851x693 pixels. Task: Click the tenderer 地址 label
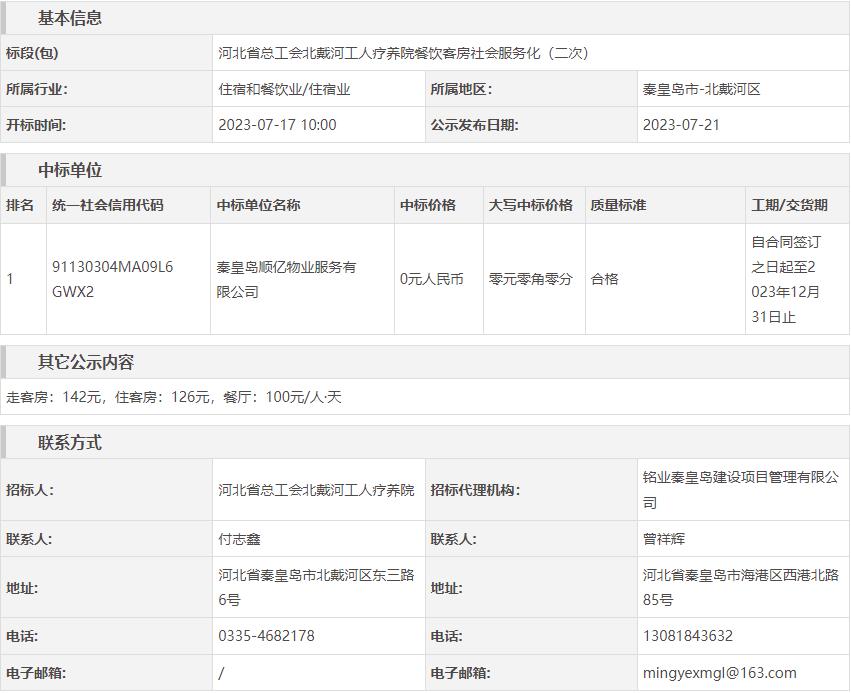(x=22, y=588)
